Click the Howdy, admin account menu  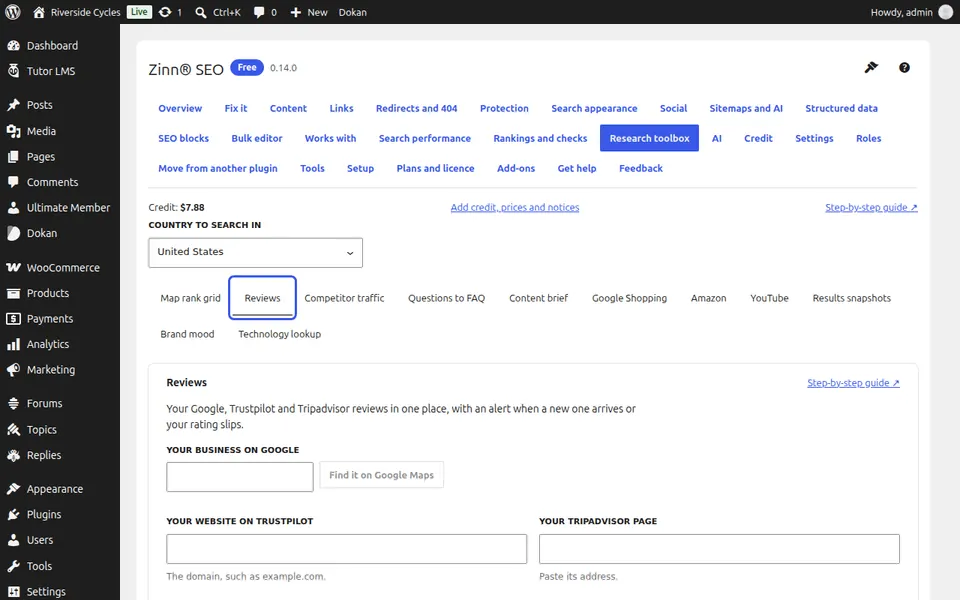click(x=911, y=12)
